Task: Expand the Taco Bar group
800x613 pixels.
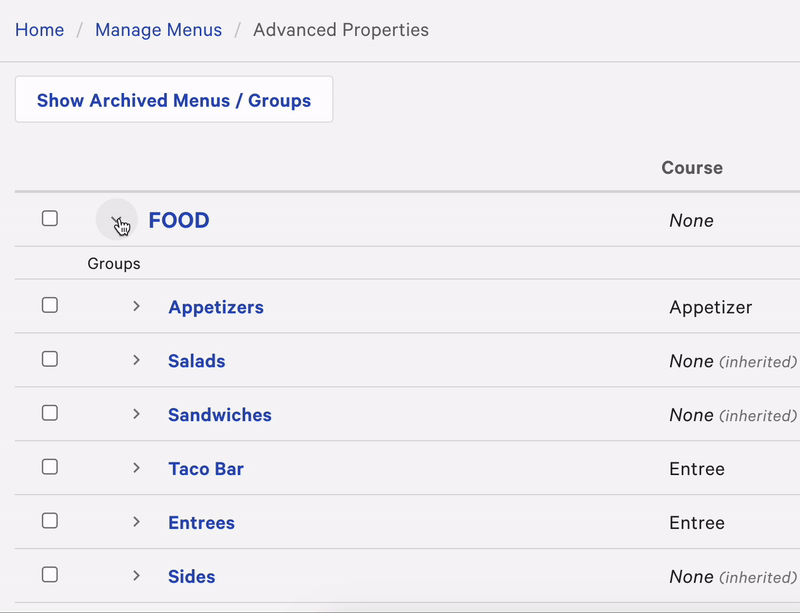Action: [137, 468]
